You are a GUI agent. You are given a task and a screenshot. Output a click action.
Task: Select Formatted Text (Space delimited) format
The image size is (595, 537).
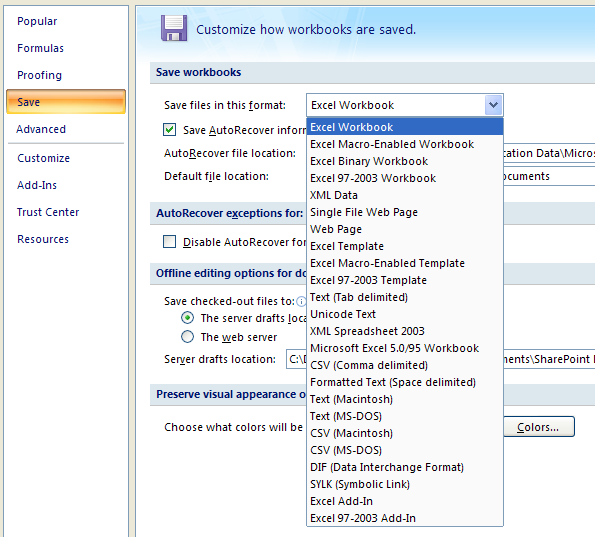pyautogui.click(x=405, y=382)
